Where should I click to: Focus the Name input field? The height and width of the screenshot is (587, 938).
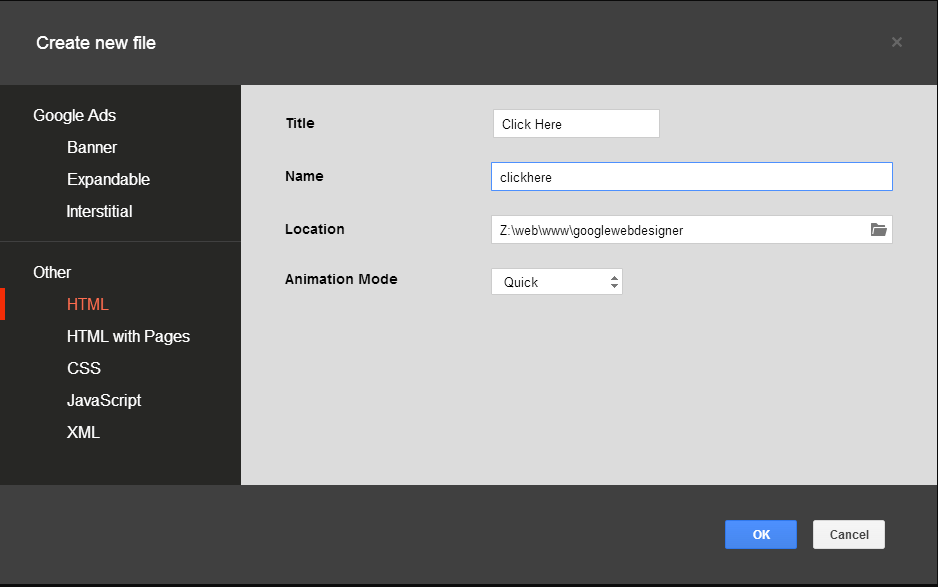click(x=691, y=177)
